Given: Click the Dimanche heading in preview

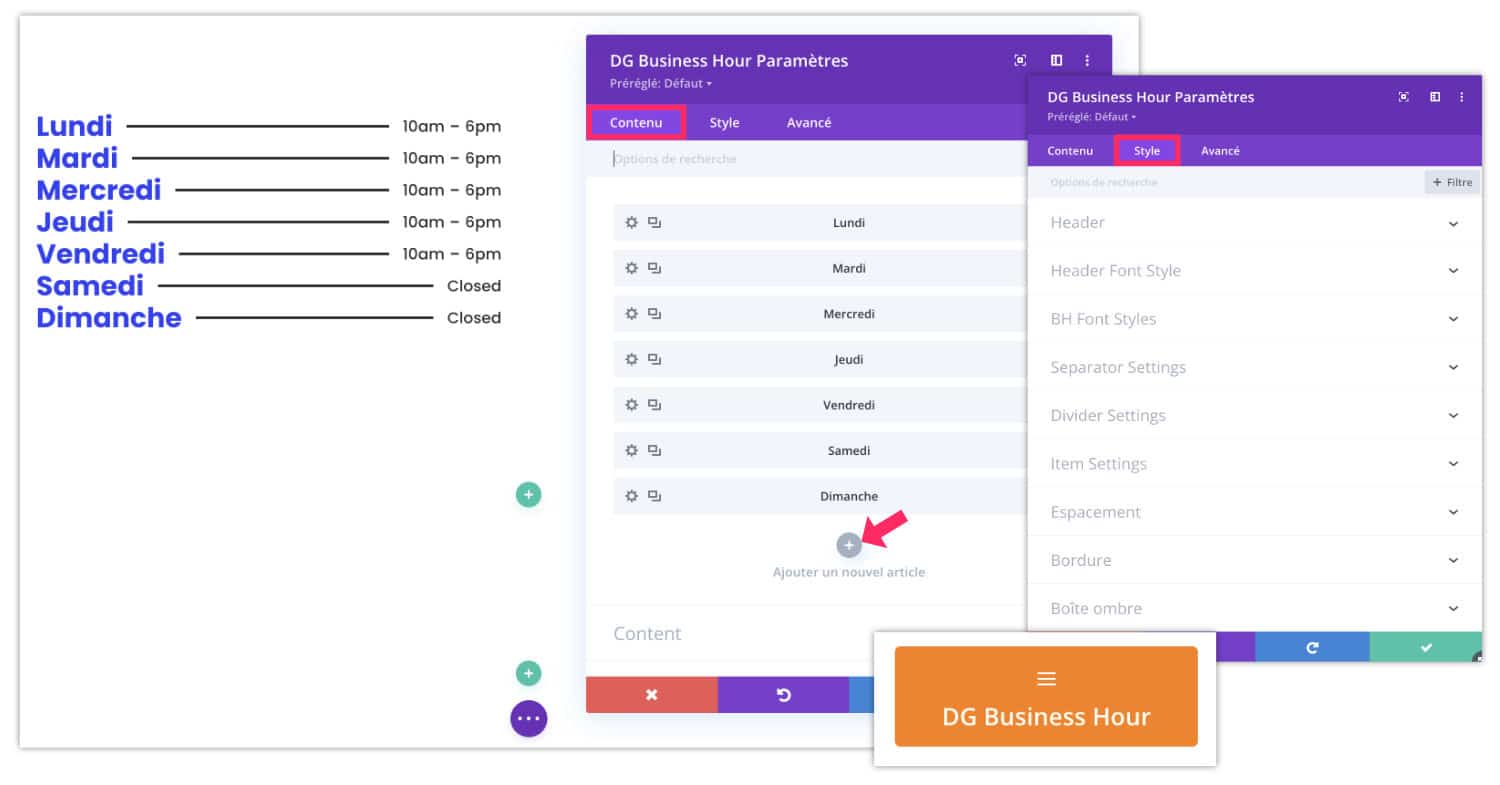Looking at the screenshot, I should tap(109, 318).
